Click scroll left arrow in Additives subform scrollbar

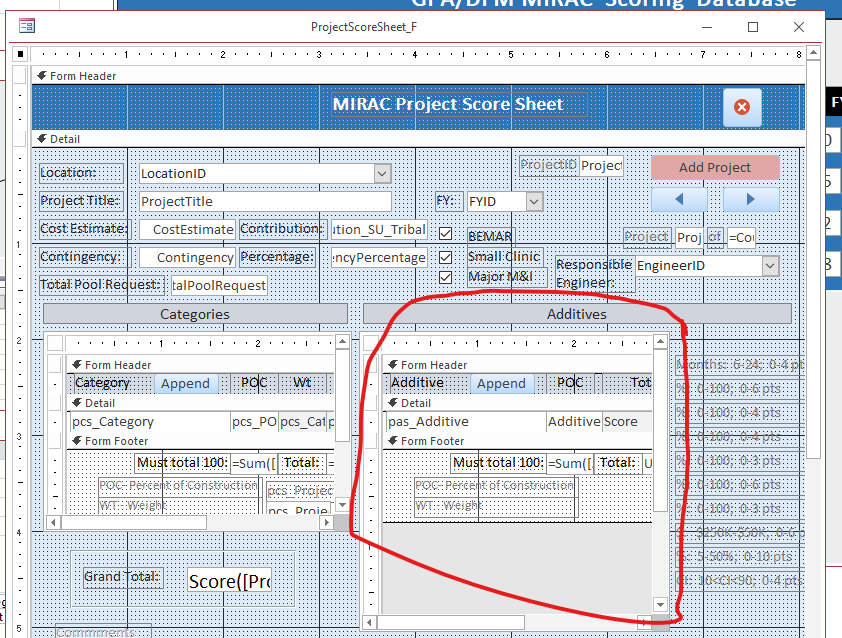tap(369, 622)
